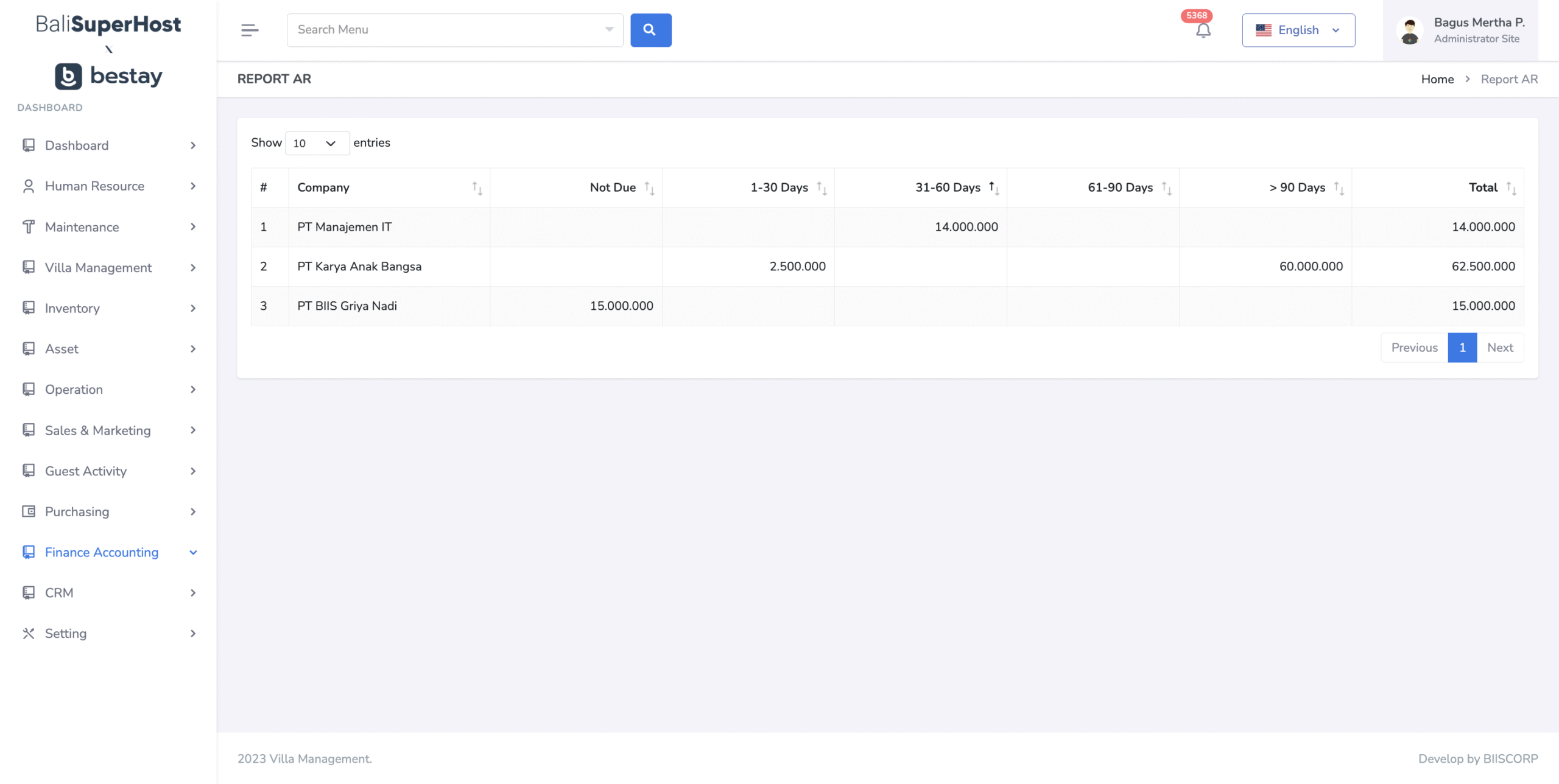Click the user avatar picture

[x=1409, y=30]
